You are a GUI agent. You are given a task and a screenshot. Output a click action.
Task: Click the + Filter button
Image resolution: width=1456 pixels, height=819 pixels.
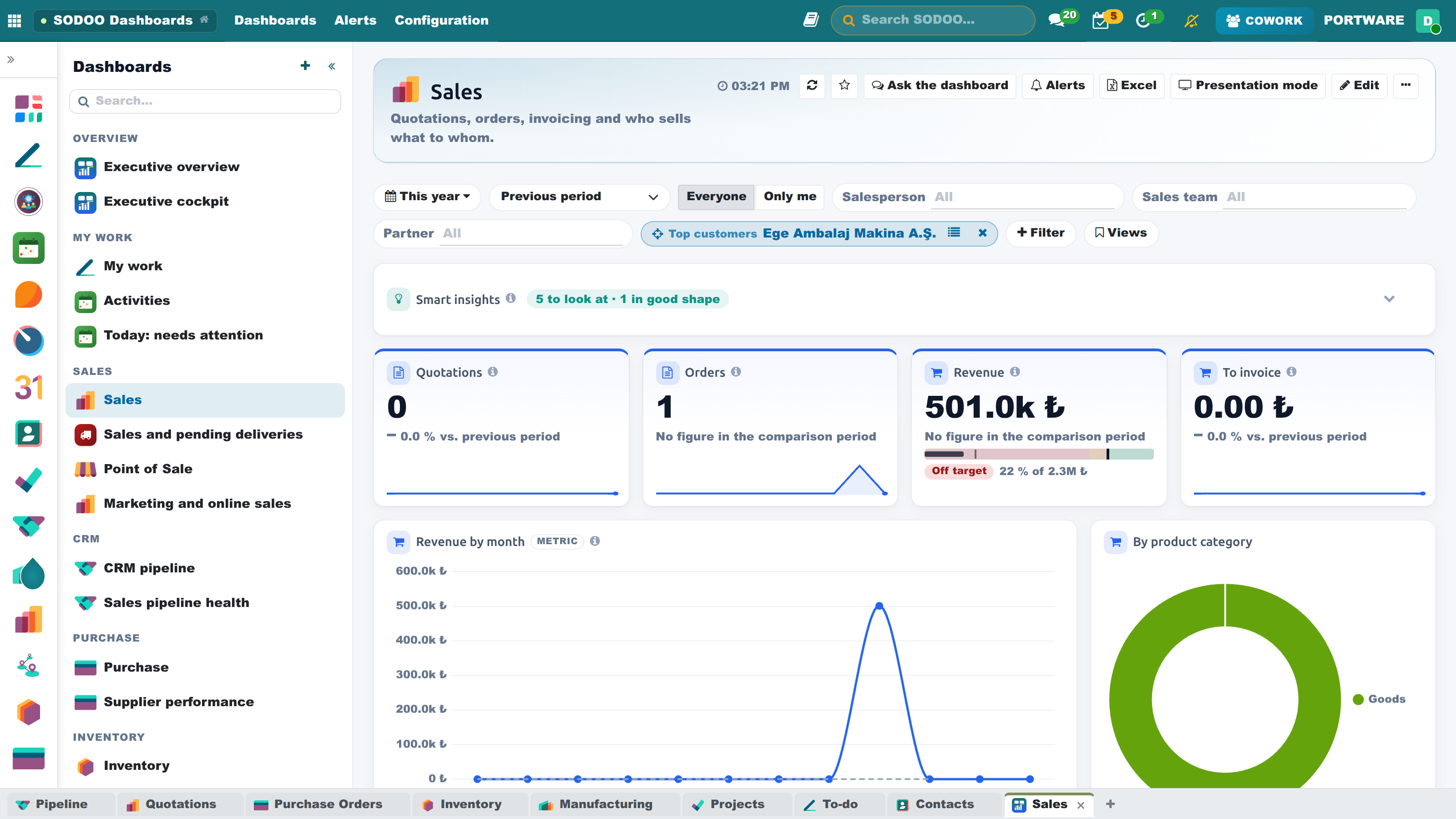[x=1041, y=233]
